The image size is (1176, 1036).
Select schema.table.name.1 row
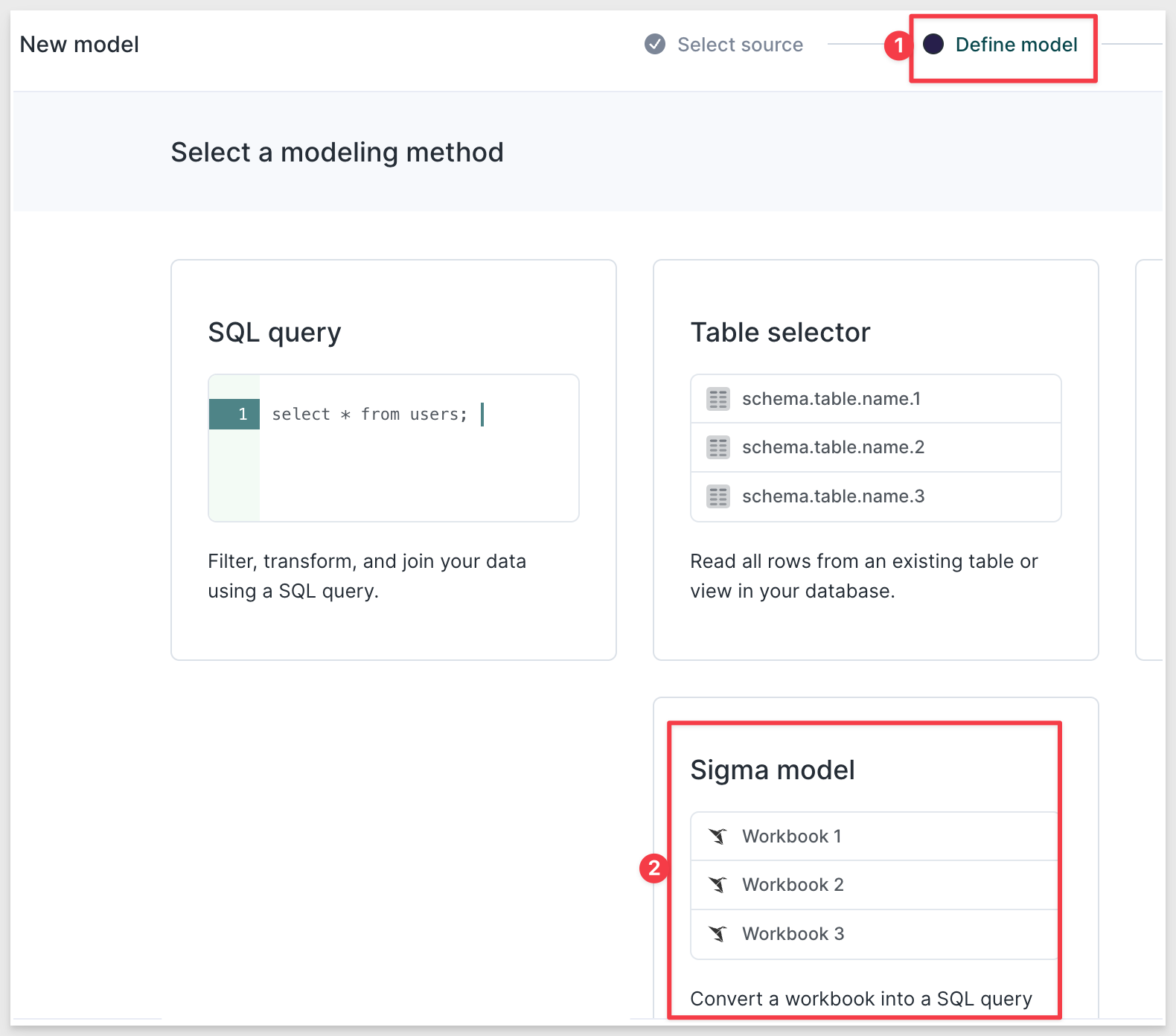pyautogui.click(x=876, y=399)
